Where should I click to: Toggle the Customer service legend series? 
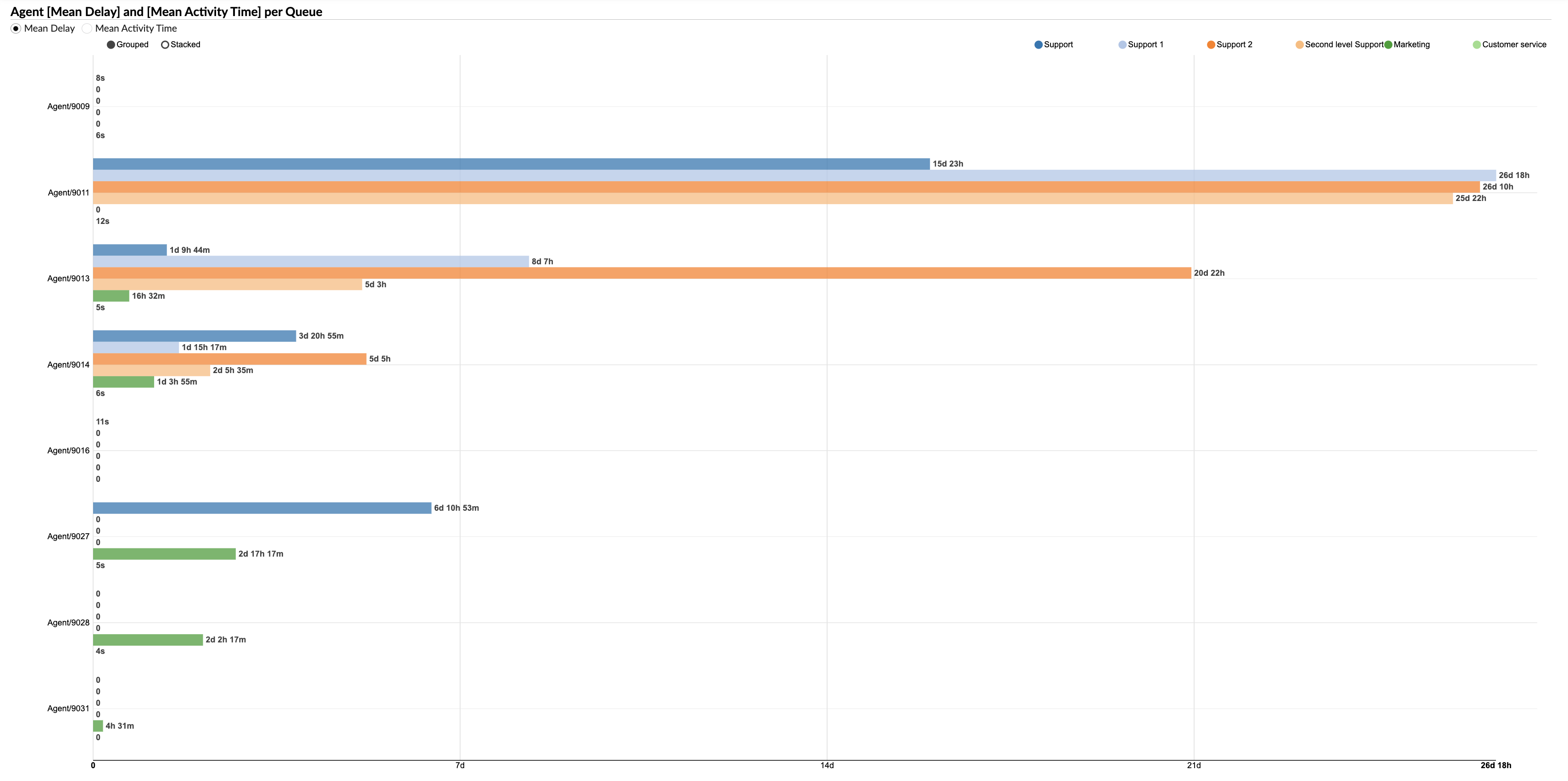(x=1510, y=45)
